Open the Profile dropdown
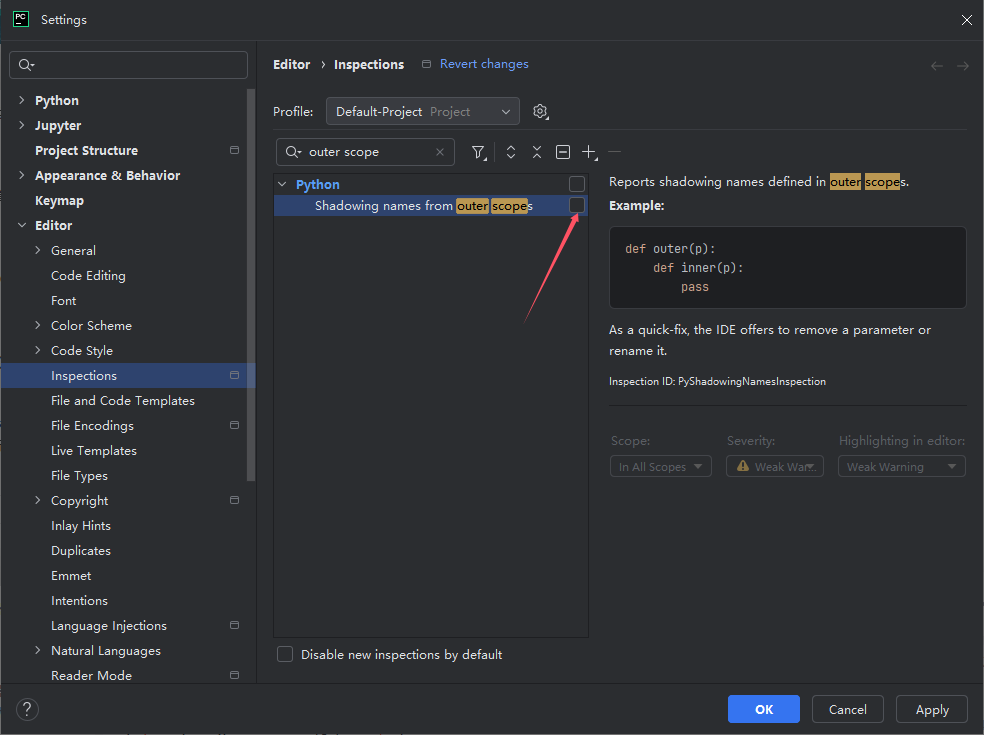This screenshot has width=984, height=735. 423,112
